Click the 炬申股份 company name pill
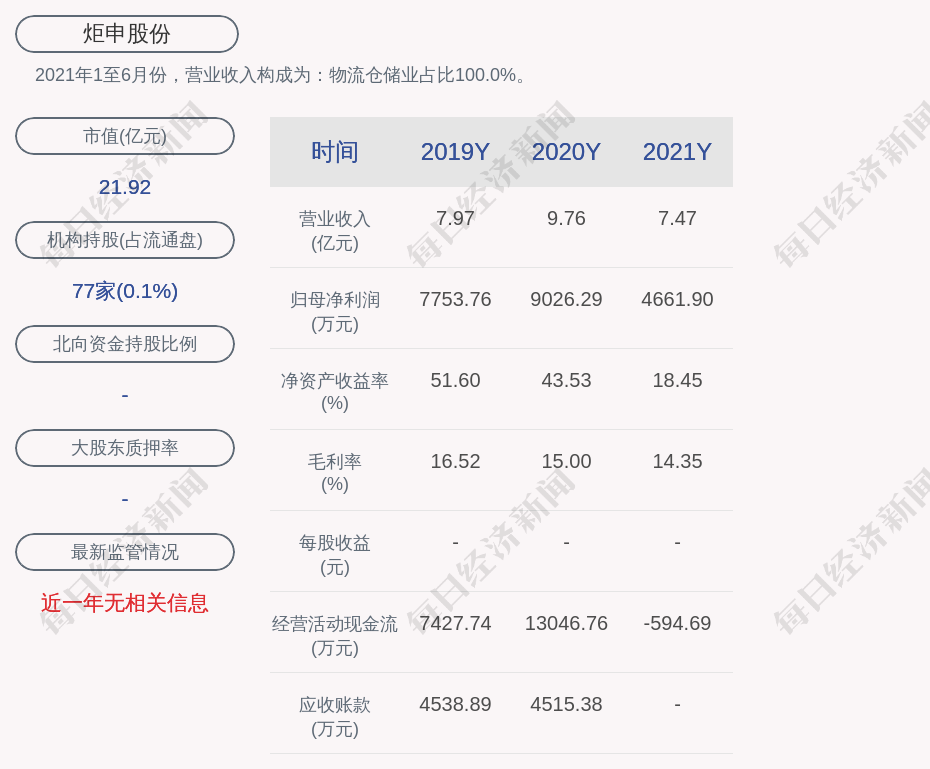The height and width of the screenshot is (769, 930). 127,34
